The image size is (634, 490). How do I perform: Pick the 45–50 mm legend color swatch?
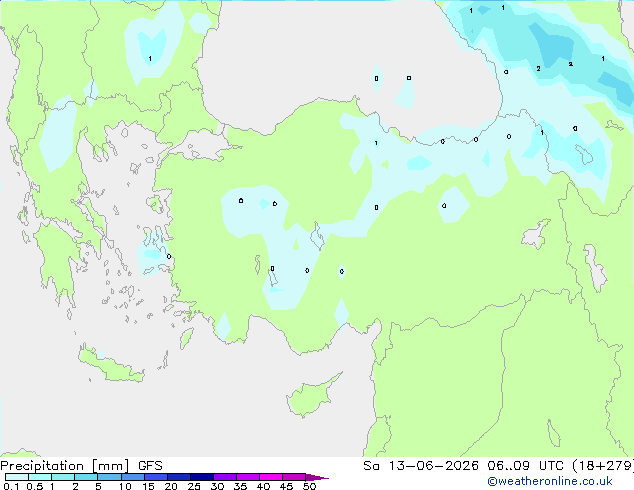point(294,477)
